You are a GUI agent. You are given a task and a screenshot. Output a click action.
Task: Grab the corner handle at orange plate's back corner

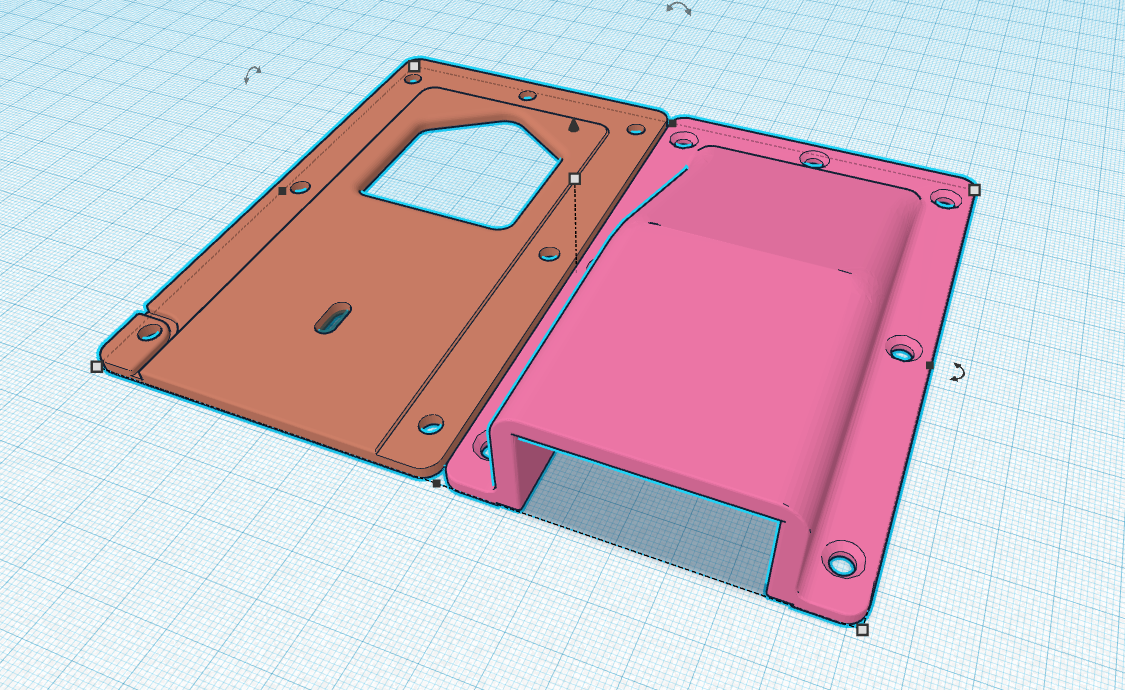[414, 66]
